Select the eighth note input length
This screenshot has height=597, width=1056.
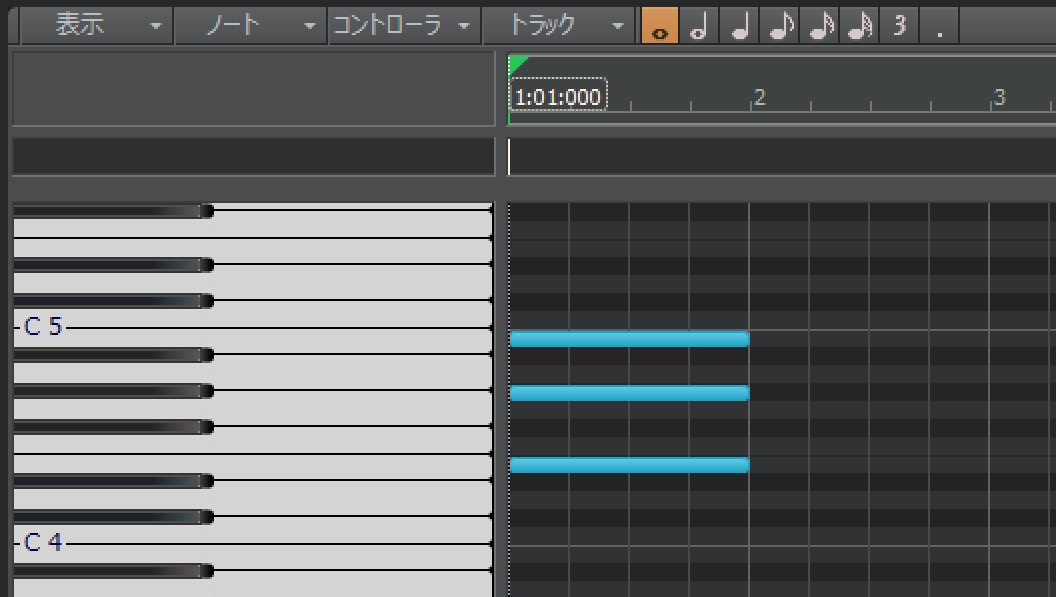pyautogui.click(x=779, y=26)
